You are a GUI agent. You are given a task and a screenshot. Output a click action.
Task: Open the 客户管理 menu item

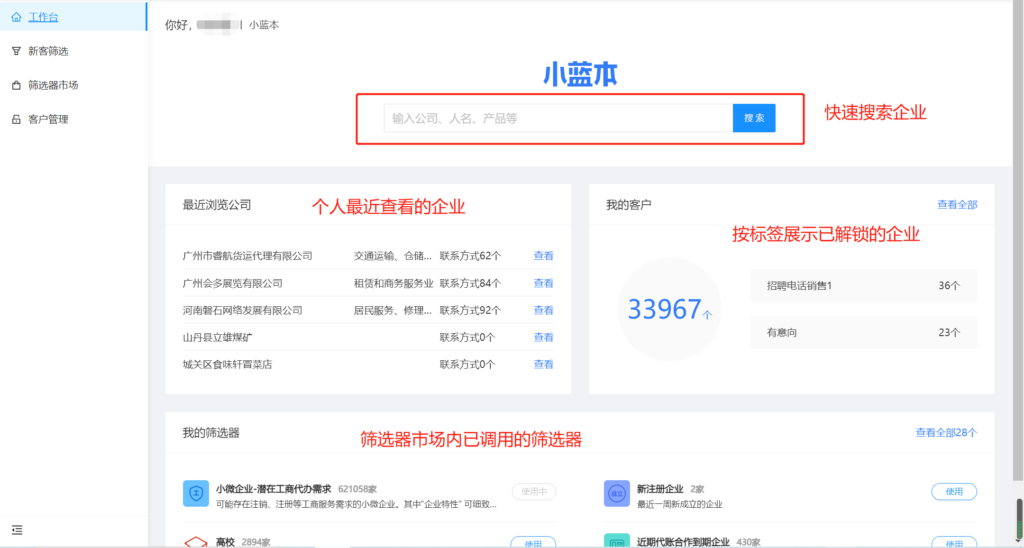tap(48, 120)
